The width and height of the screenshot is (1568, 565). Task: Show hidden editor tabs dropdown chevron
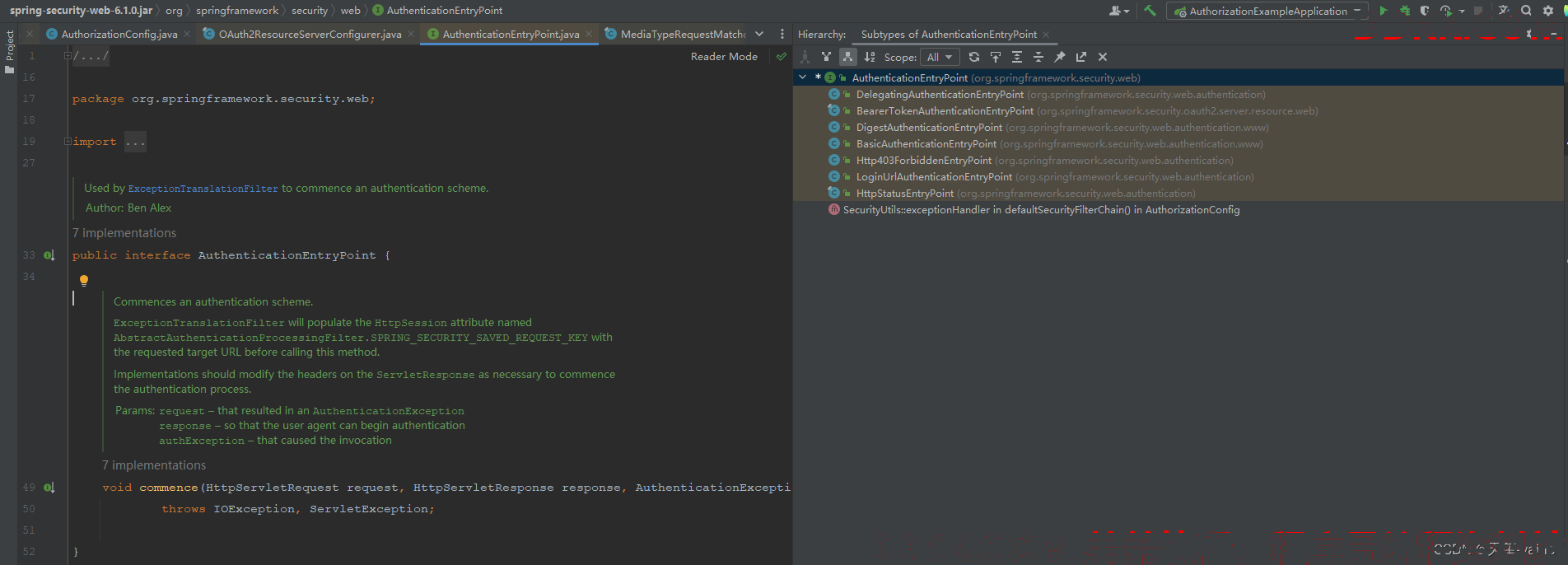click(x=759, y=34)
